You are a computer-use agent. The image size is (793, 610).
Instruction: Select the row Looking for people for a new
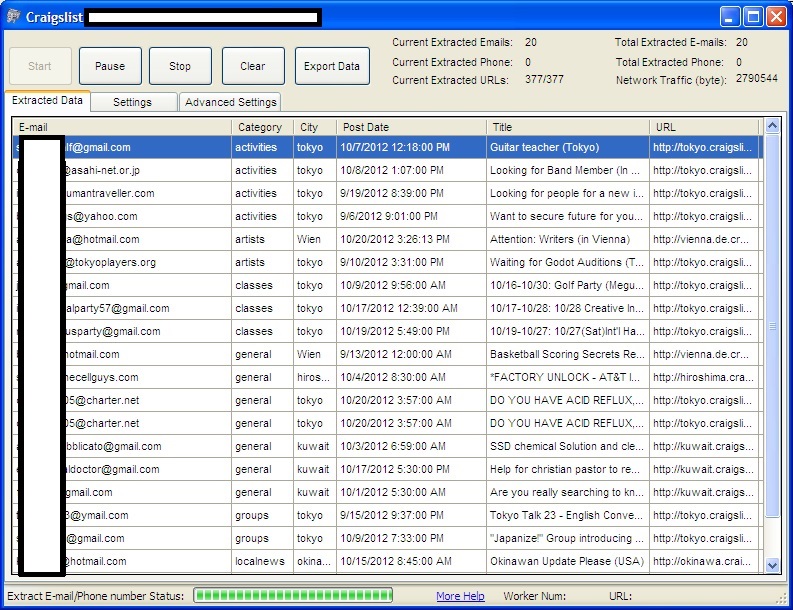tap(386, 193)
